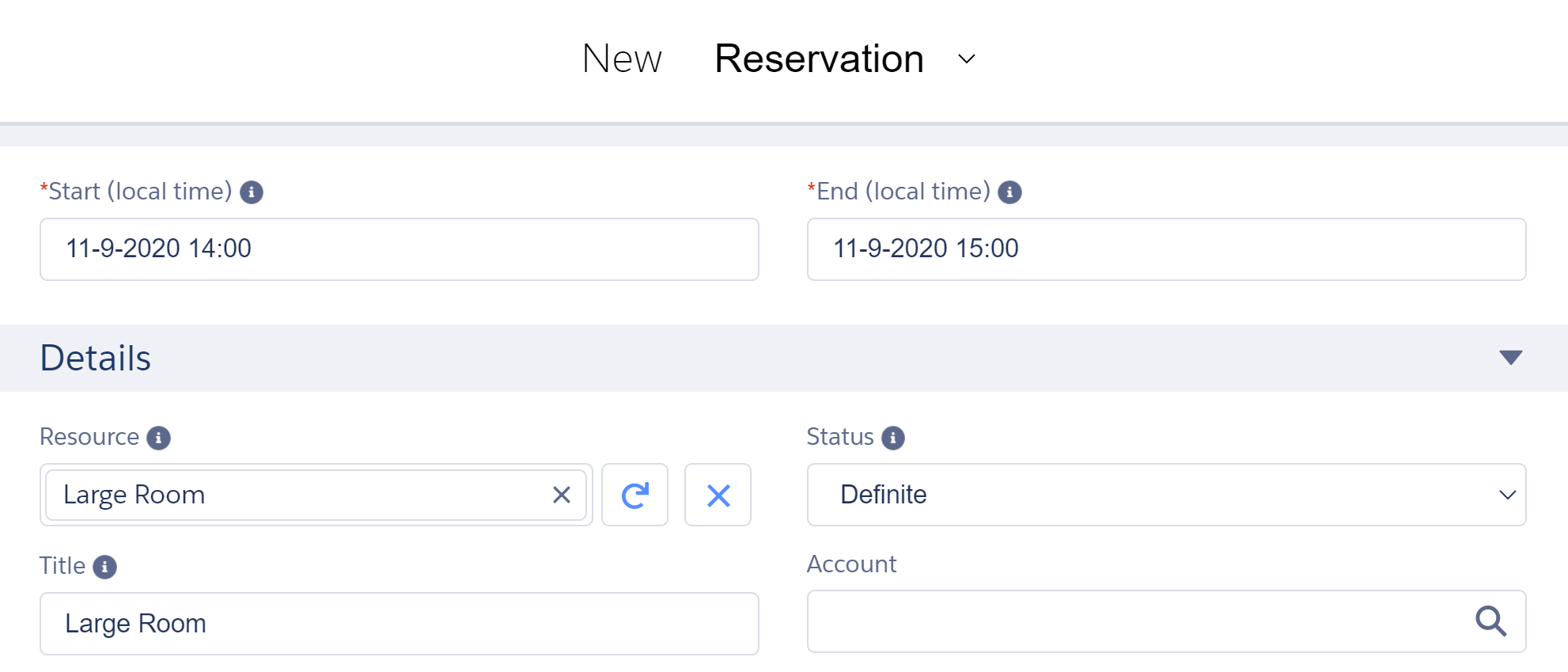Click the Resource field info icon
Screen dimensions: 1568x672
pos(159,438)
